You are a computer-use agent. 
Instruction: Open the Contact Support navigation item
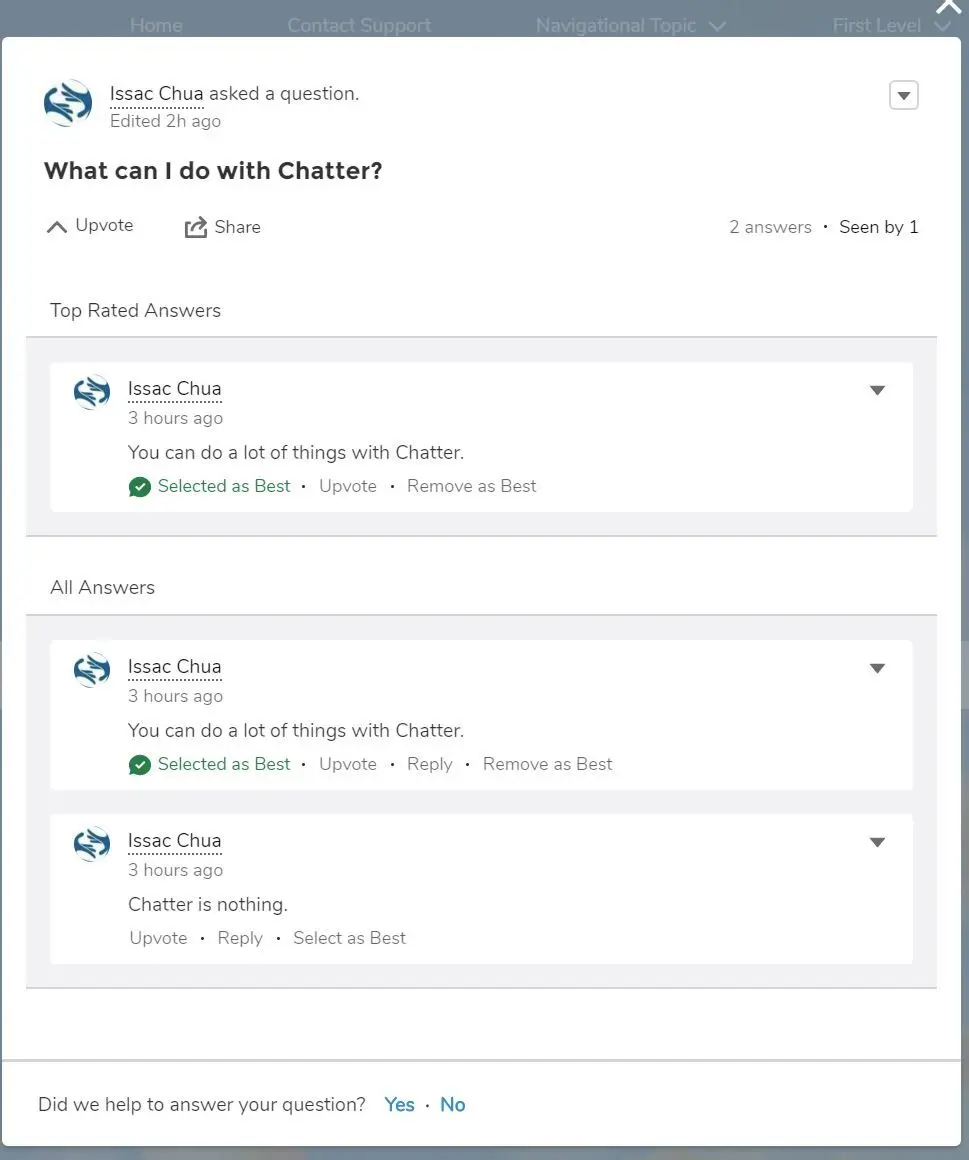tap(359, 26)
